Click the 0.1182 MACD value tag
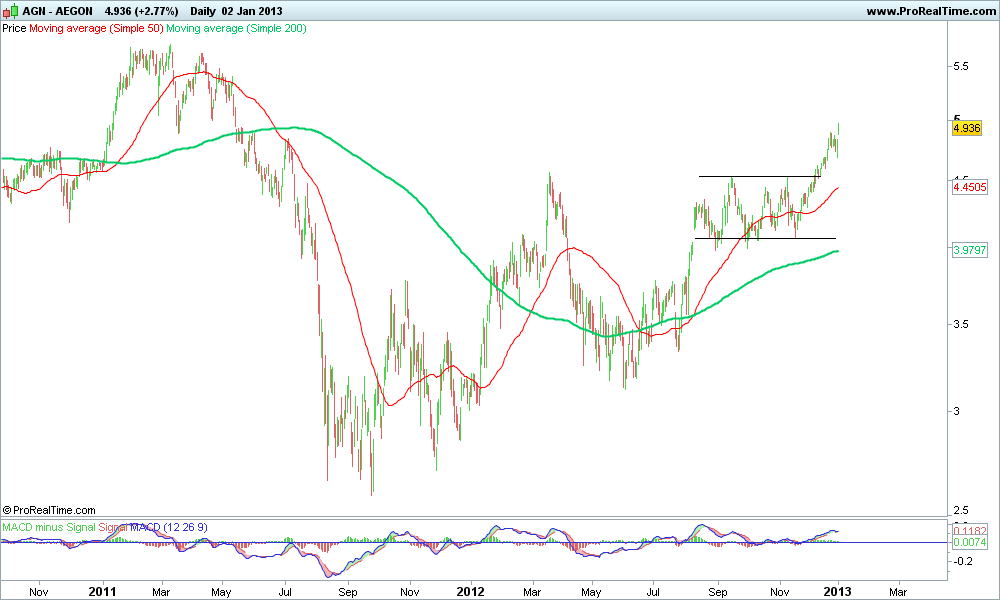The height and width of the screenshot is (600, 1000). coord(969,530)
